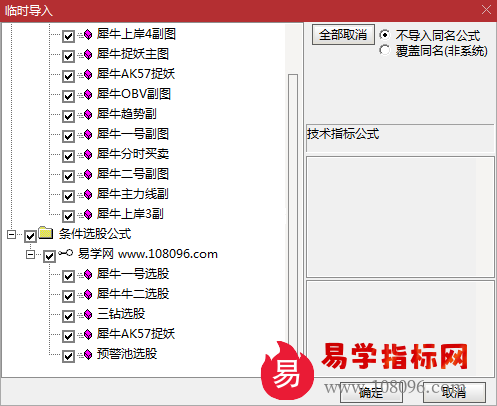Click the formula icon beside 预警池选股
The image size is (497, 406).
(88, 354)
